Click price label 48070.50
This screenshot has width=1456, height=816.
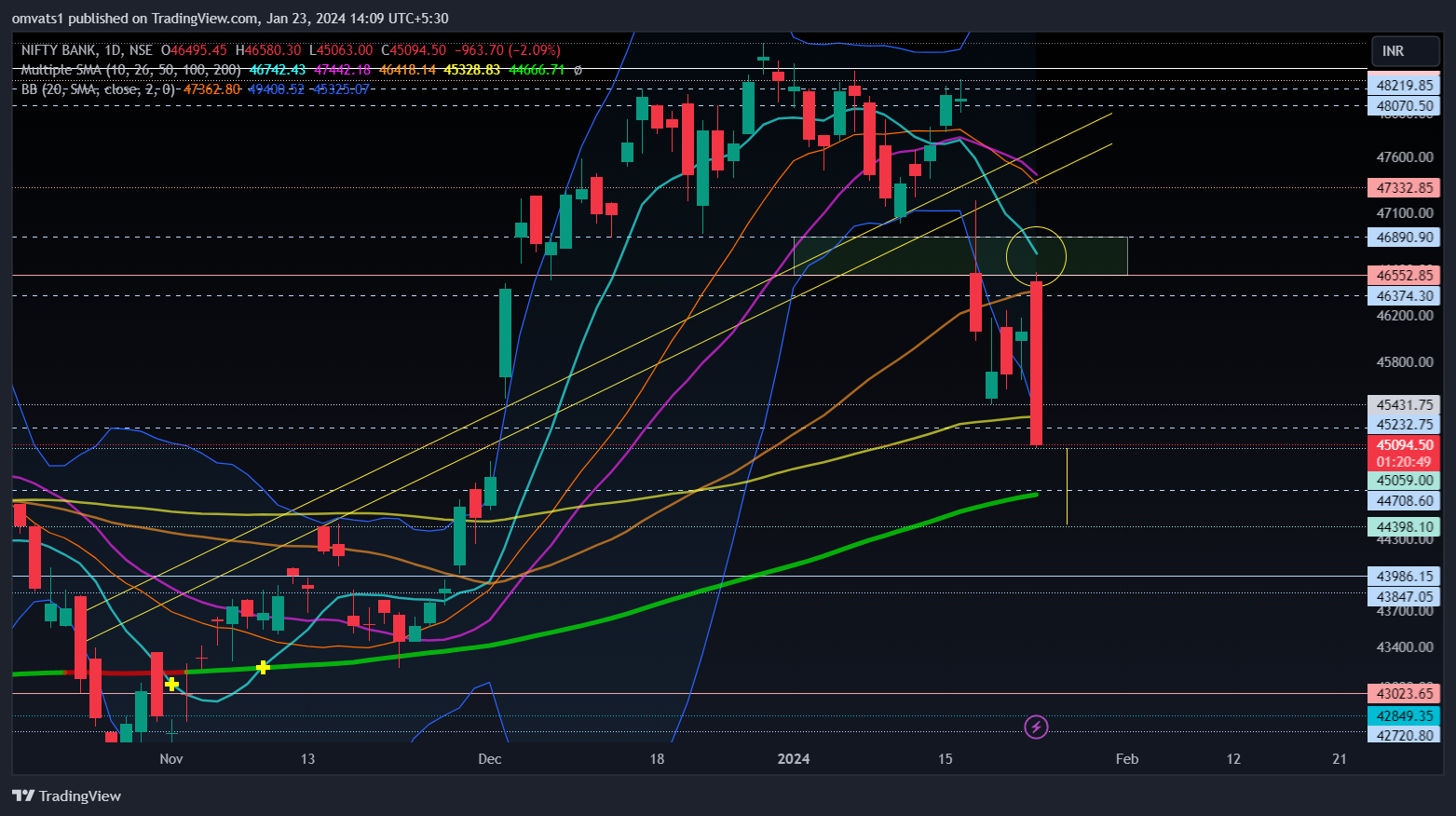[x=1405, y=105]
